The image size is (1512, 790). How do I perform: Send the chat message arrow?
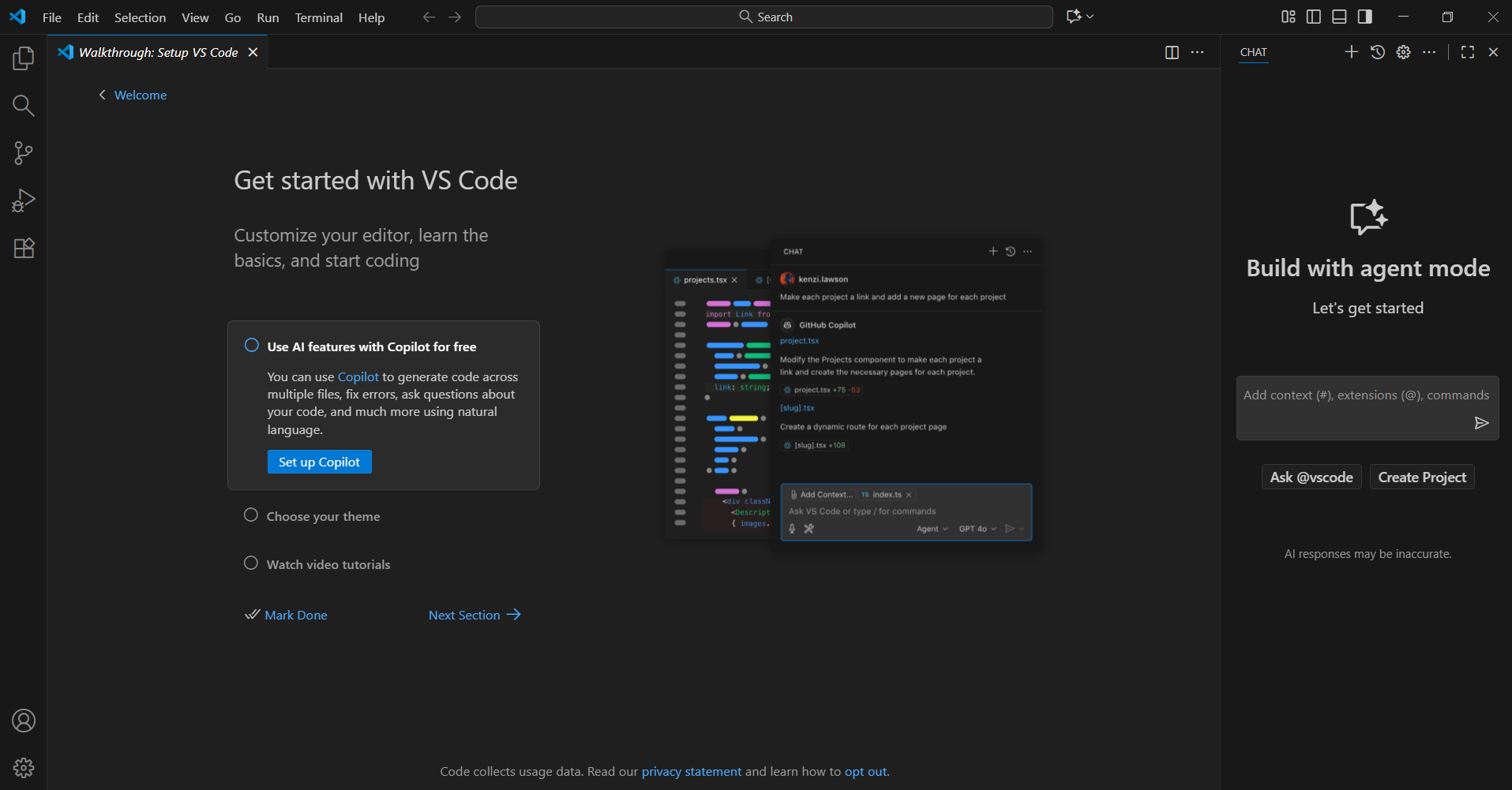(1482, 423)
